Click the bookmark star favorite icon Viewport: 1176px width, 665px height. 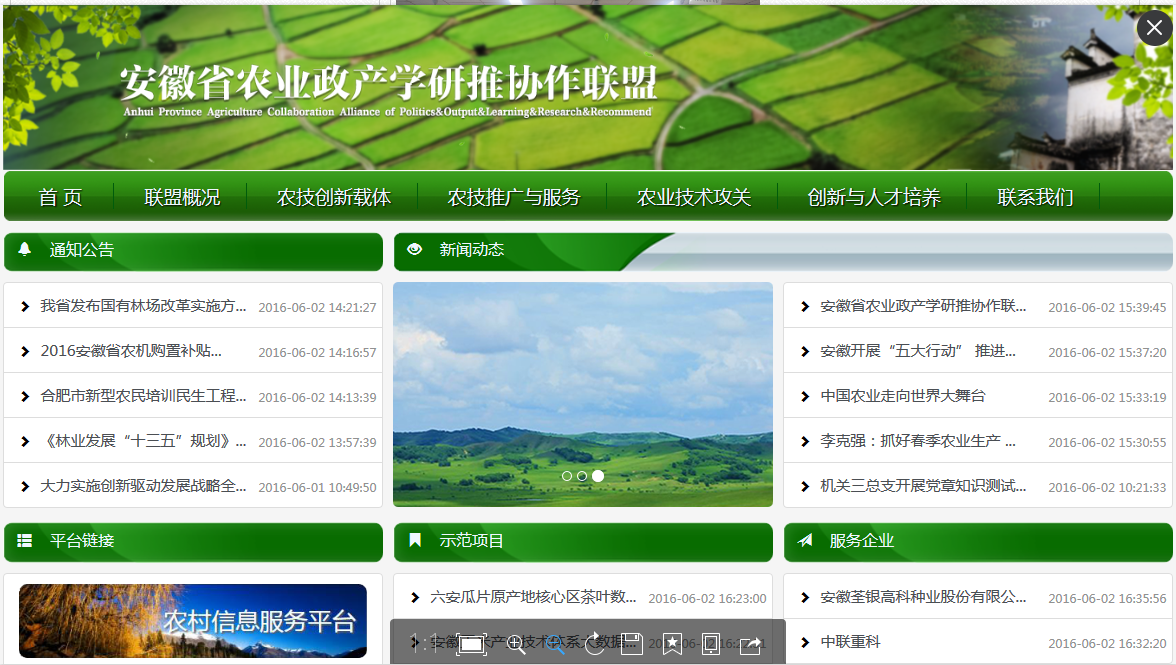pos(672,644)
